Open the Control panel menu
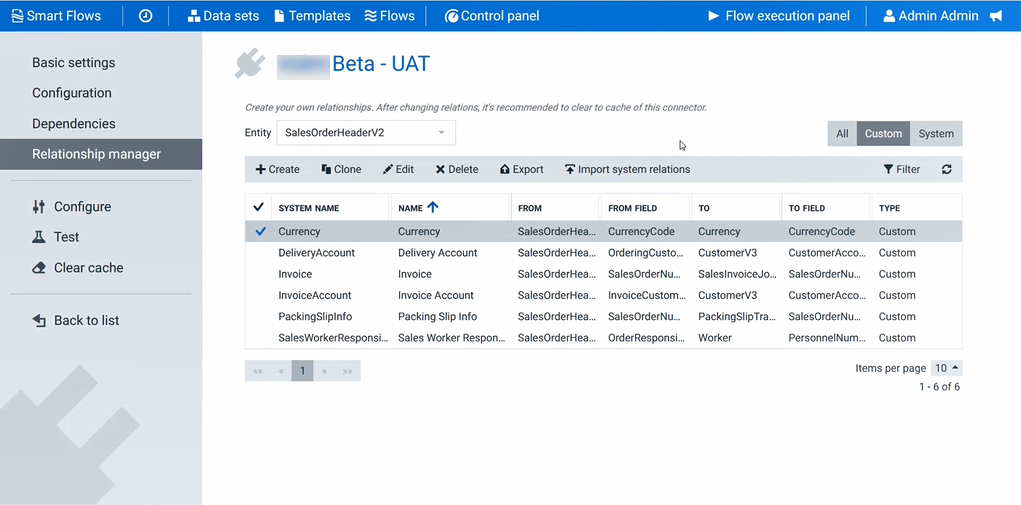The image size is (1021, 505). click(492, 16)
